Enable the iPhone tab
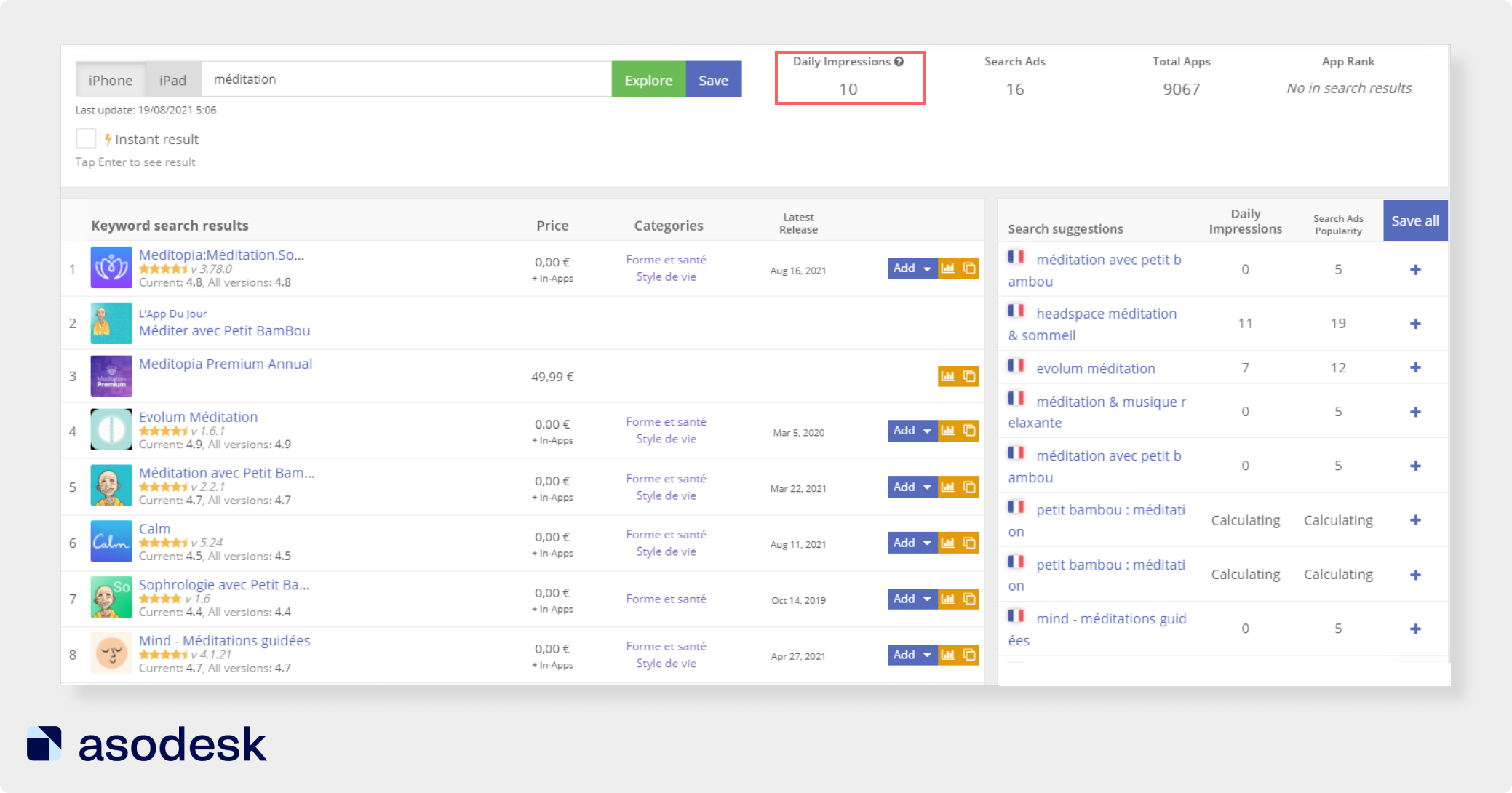 click(110, 79)
